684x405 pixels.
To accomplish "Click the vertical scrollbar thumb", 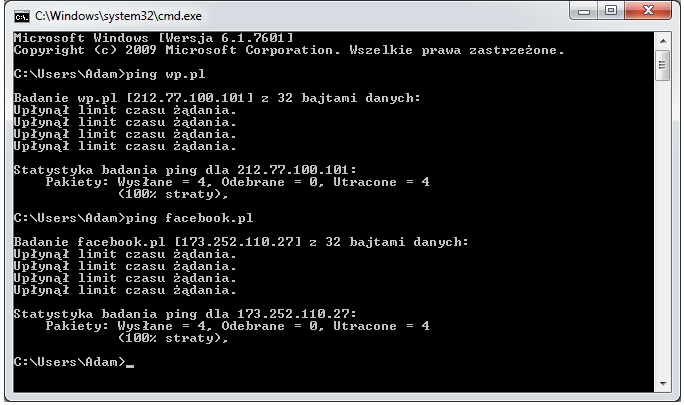I will pos(663,65).
